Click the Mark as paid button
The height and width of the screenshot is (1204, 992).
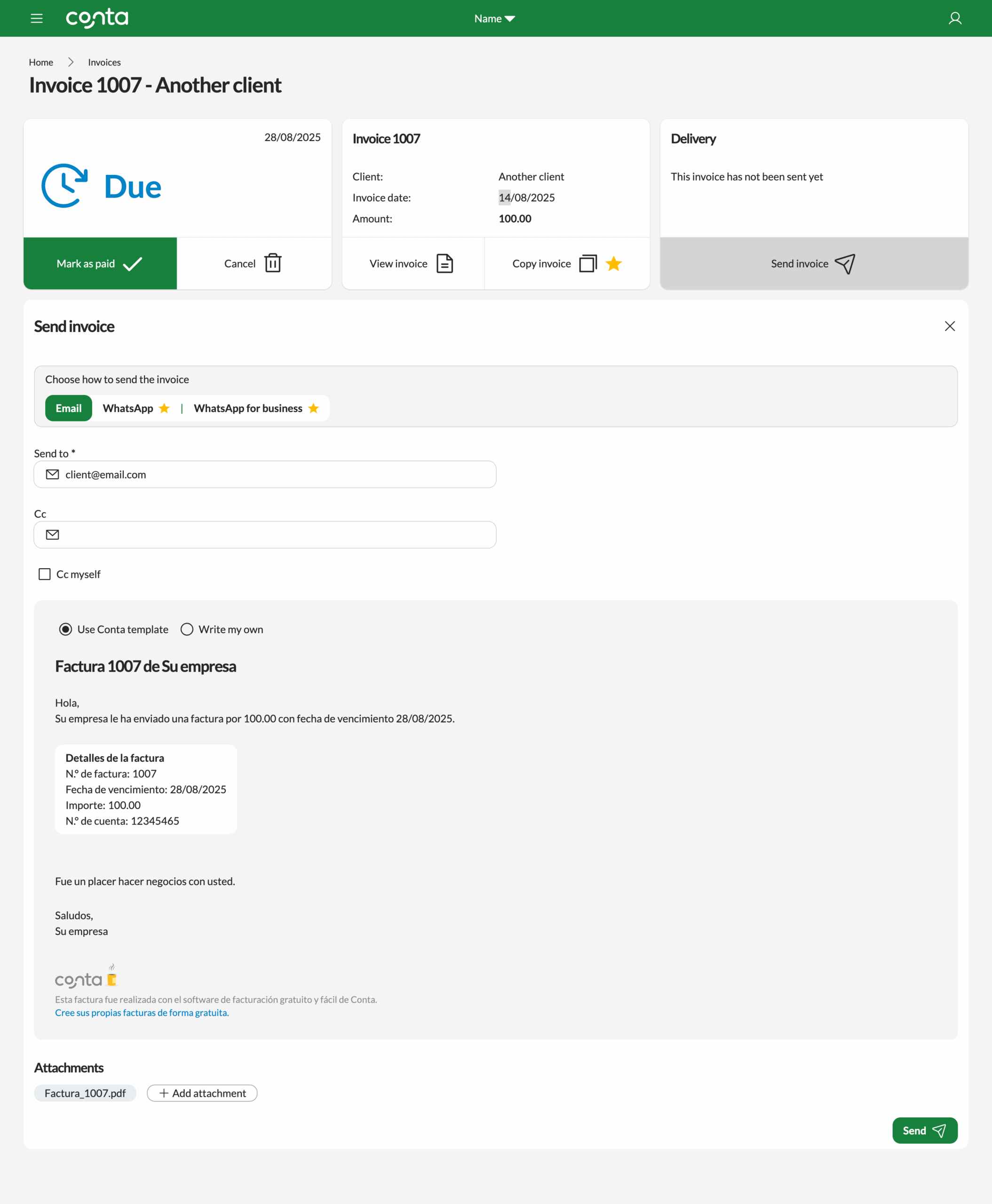100,263
